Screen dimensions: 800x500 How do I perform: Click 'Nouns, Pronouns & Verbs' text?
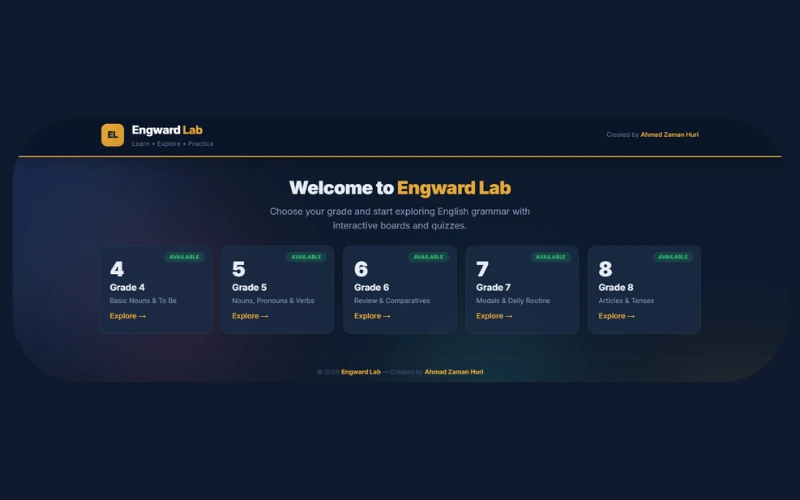point(273,301)
